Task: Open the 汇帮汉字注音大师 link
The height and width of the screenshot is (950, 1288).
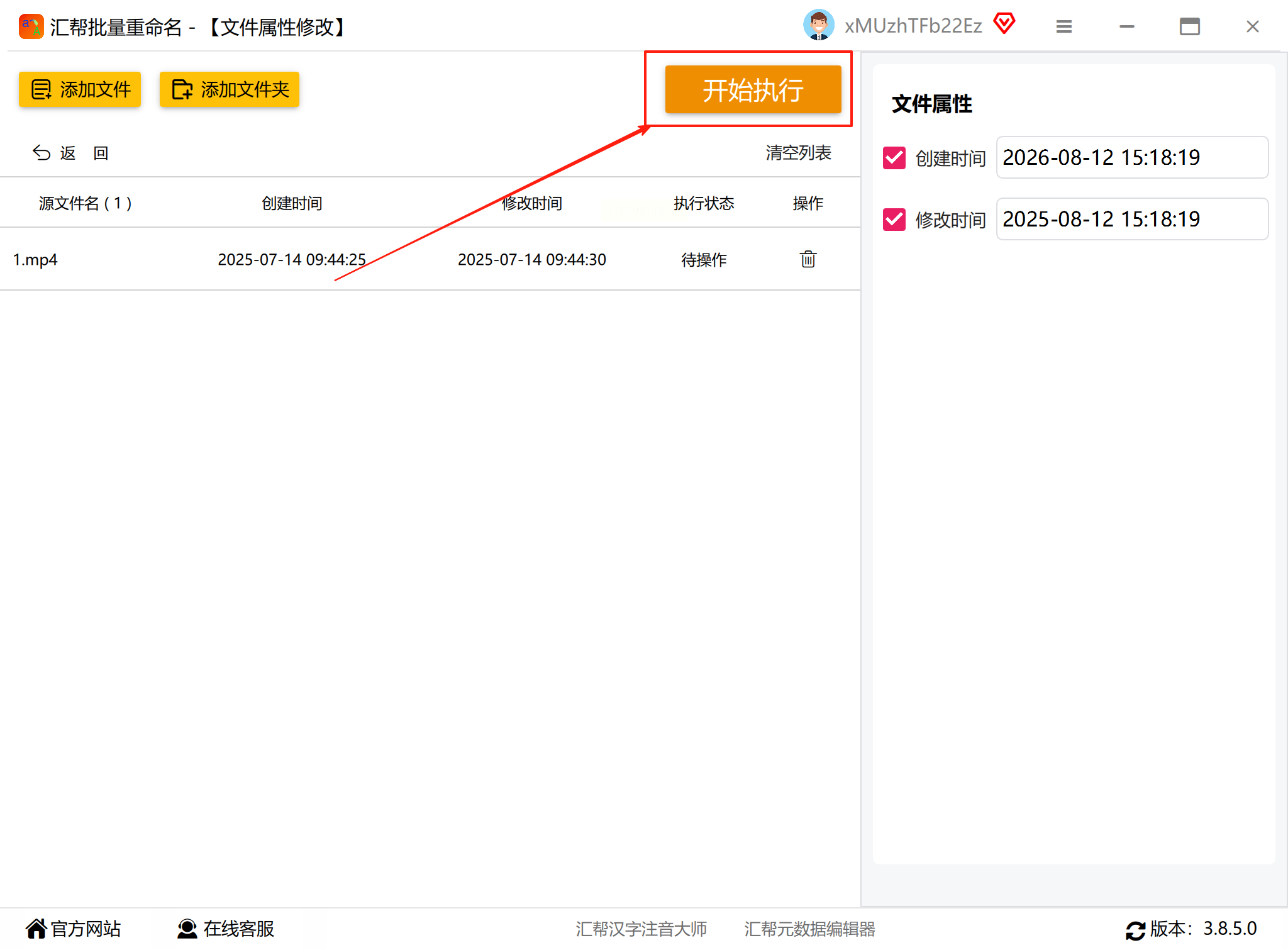Action: pos(641,929)
